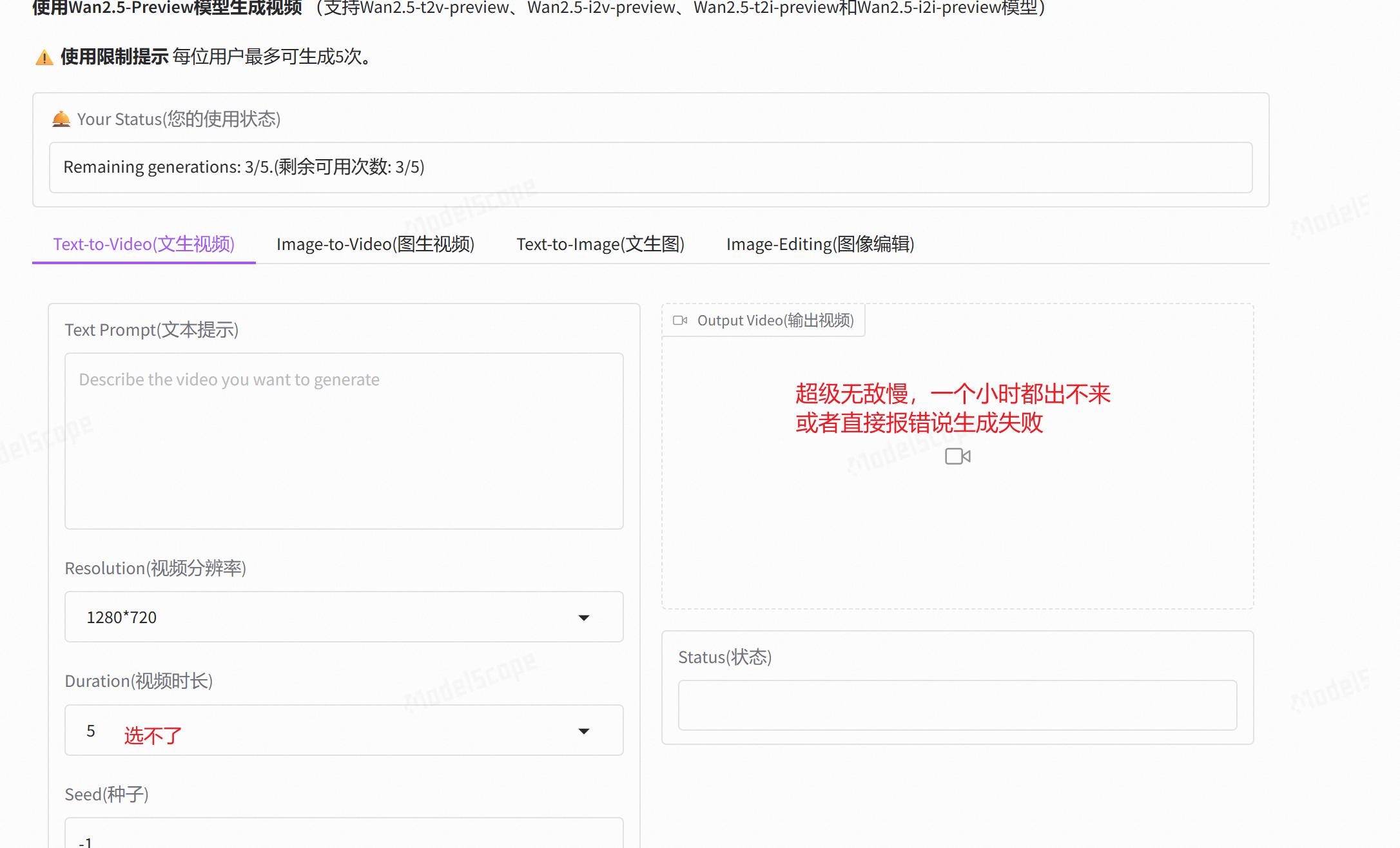
Task: Click the Output Video label
Action: pos(775,320)
